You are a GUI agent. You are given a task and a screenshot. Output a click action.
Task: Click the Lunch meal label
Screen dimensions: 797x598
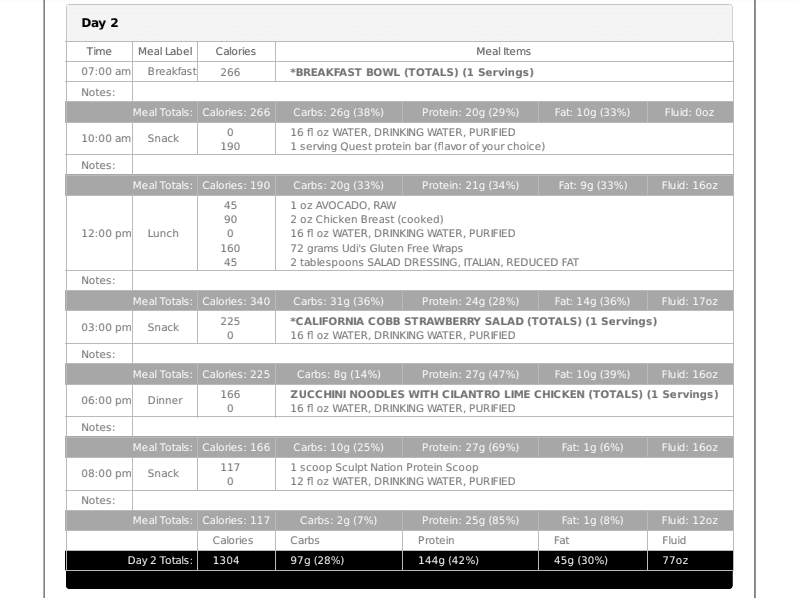tap(163, 233)
